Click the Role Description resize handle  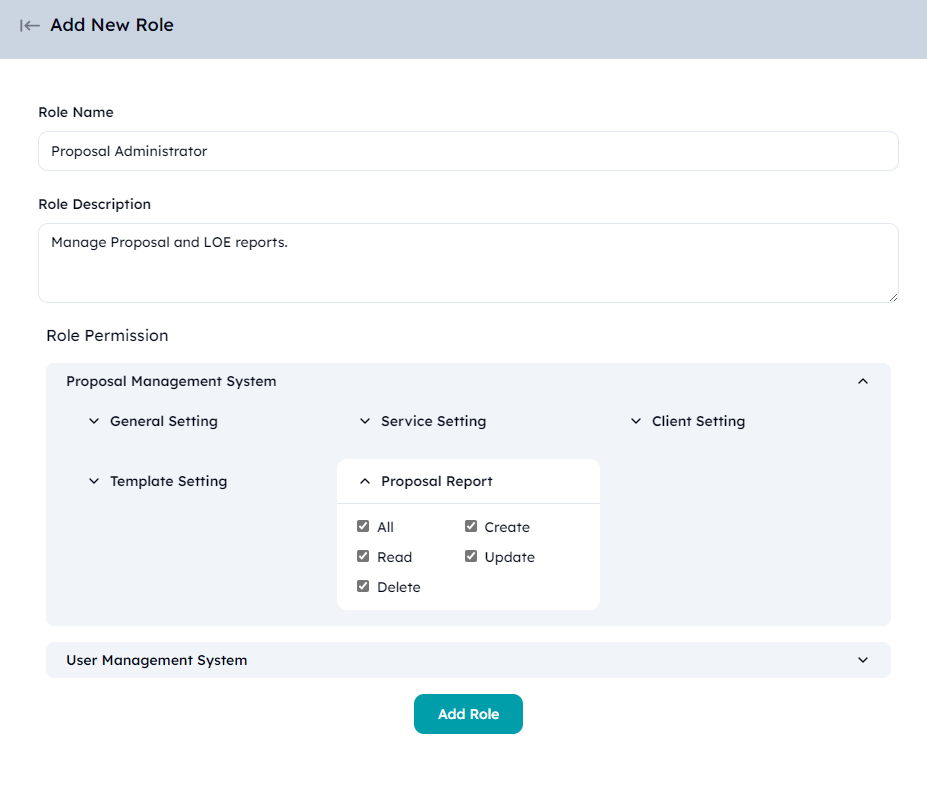(892, 296)
